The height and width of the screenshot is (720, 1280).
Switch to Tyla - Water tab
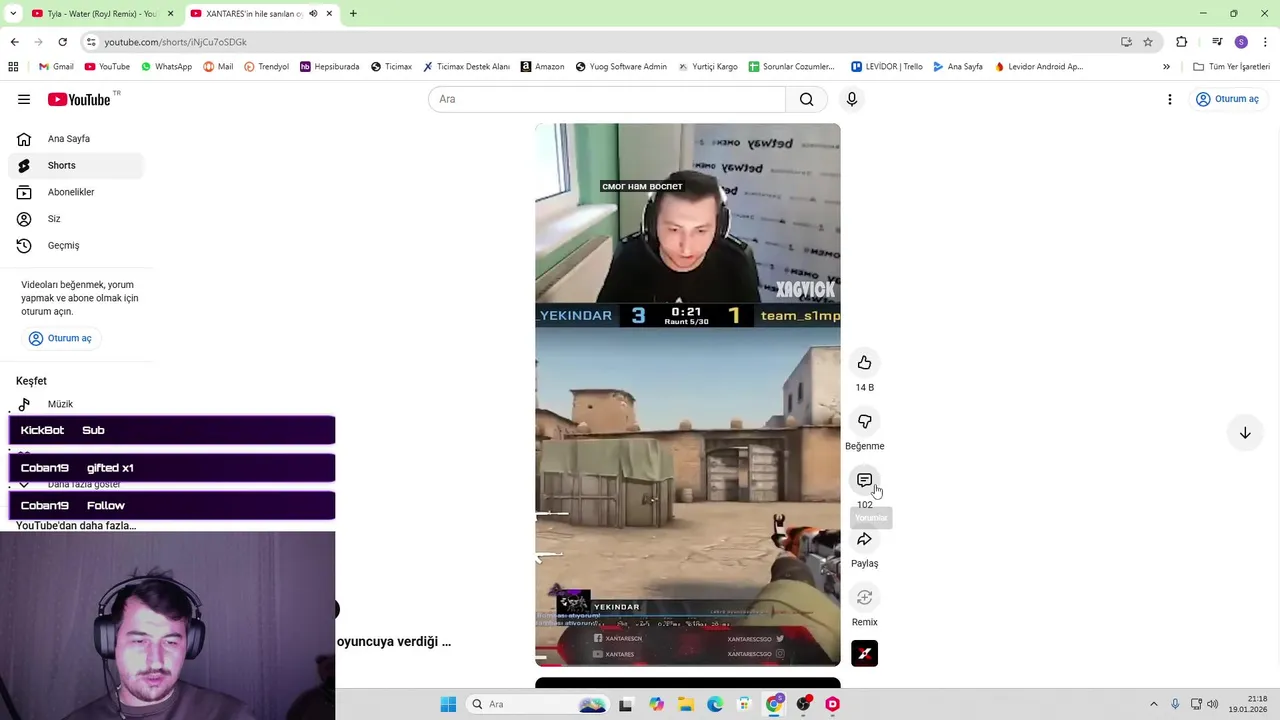click(101, 14)
